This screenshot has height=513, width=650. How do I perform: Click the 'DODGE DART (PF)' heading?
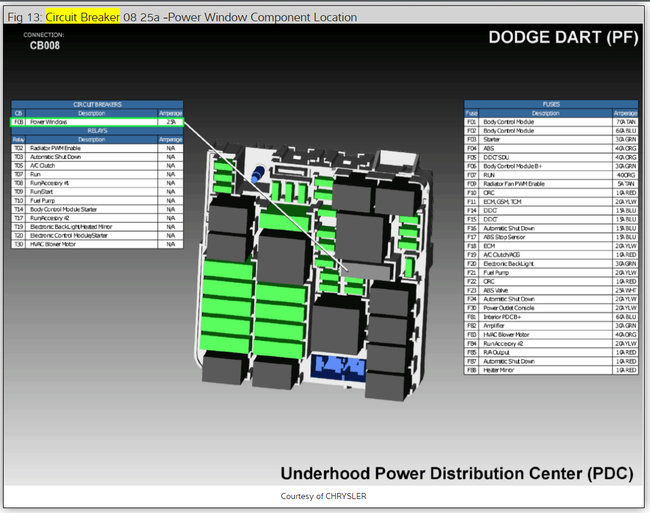[x=563, y=37]
